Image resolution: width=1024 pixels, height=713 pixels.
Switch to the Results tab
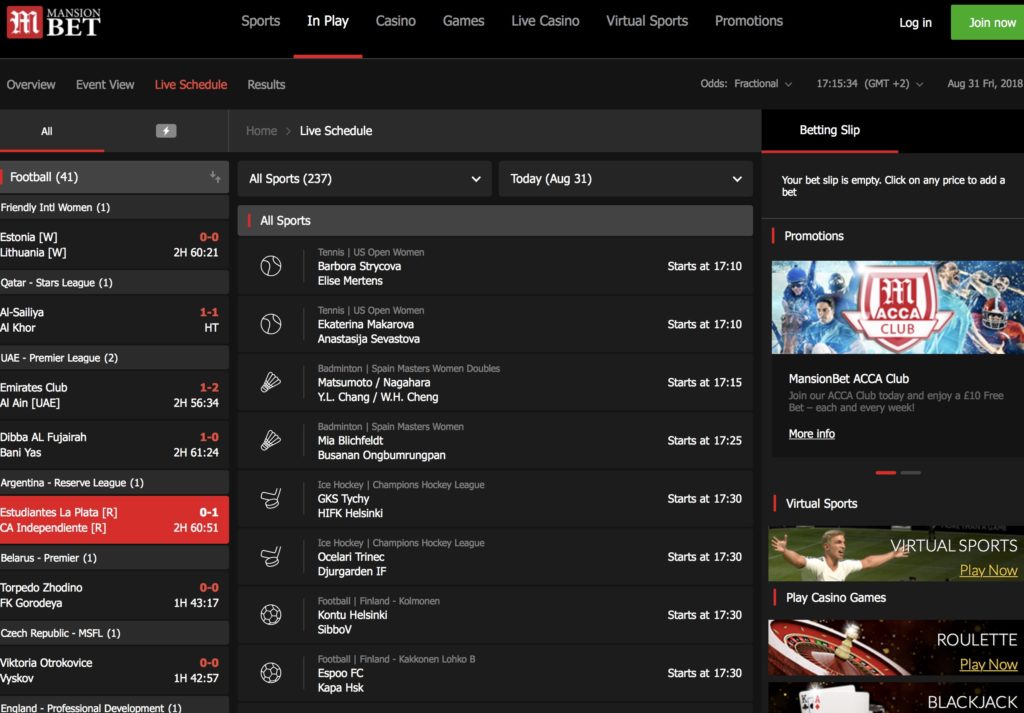pos(266,84)
